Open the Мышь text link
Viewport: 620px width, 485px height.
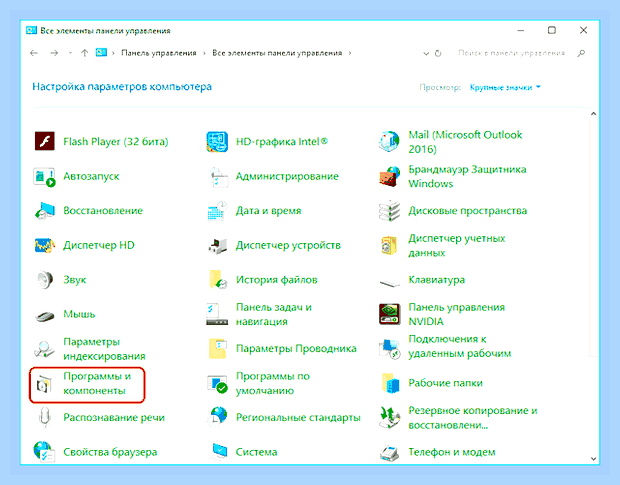(79, 314)
